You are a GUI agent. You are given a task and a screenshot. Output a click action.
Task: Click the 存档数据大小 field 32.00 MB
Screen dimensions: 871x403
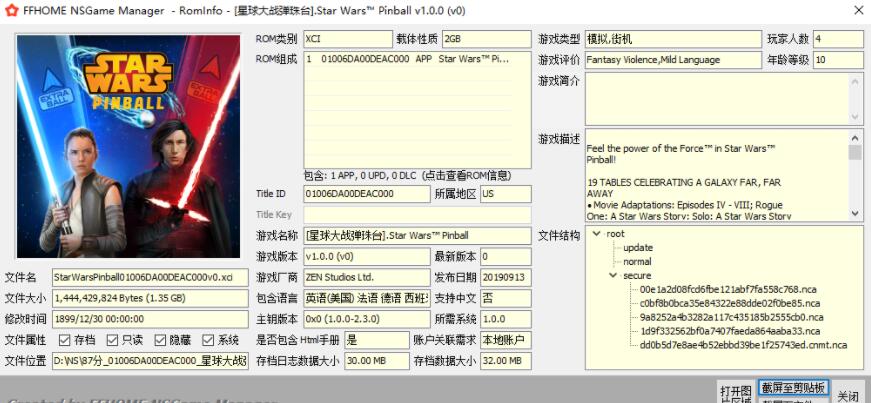pyautogui.click(x=506, y=361)
